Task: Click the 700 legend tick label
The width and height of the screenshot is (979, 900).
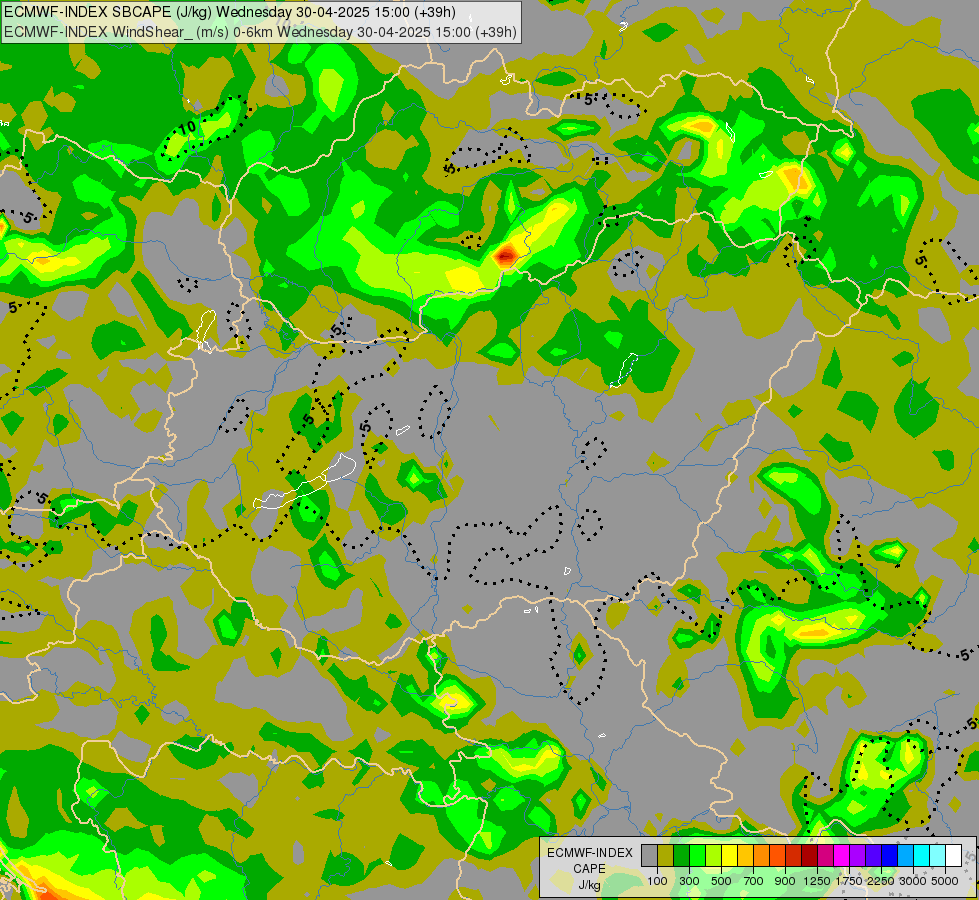Action: [x=754, y=881]
